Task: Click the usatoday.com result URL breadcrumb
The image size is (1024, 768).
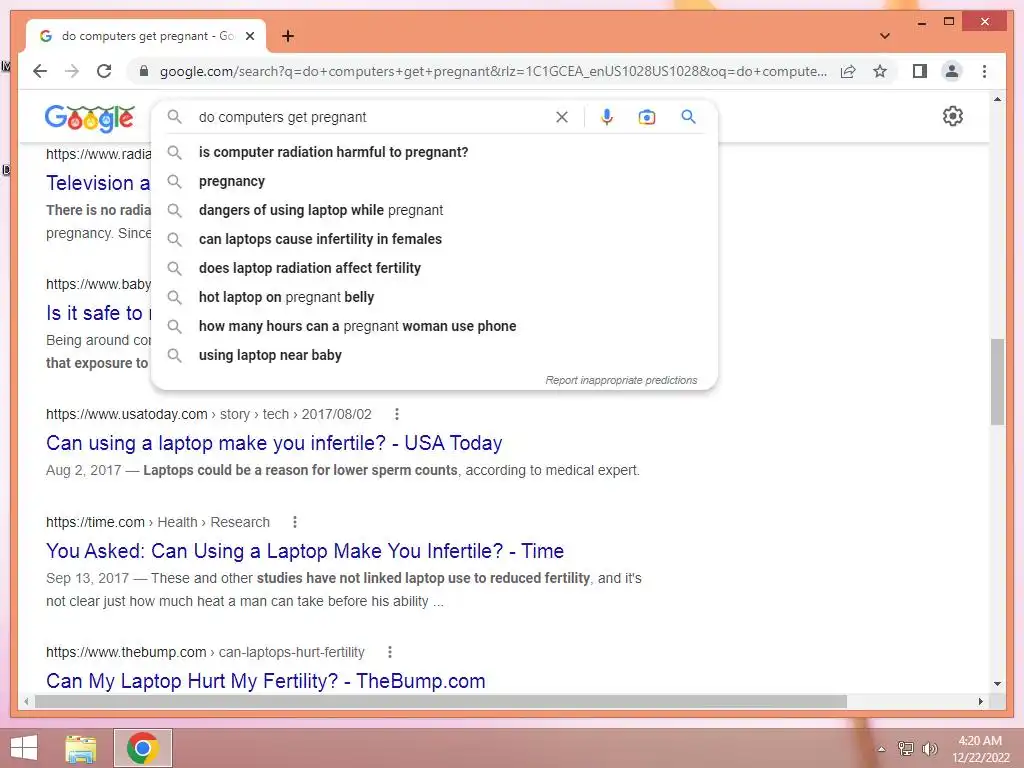Action: (208, 414)
